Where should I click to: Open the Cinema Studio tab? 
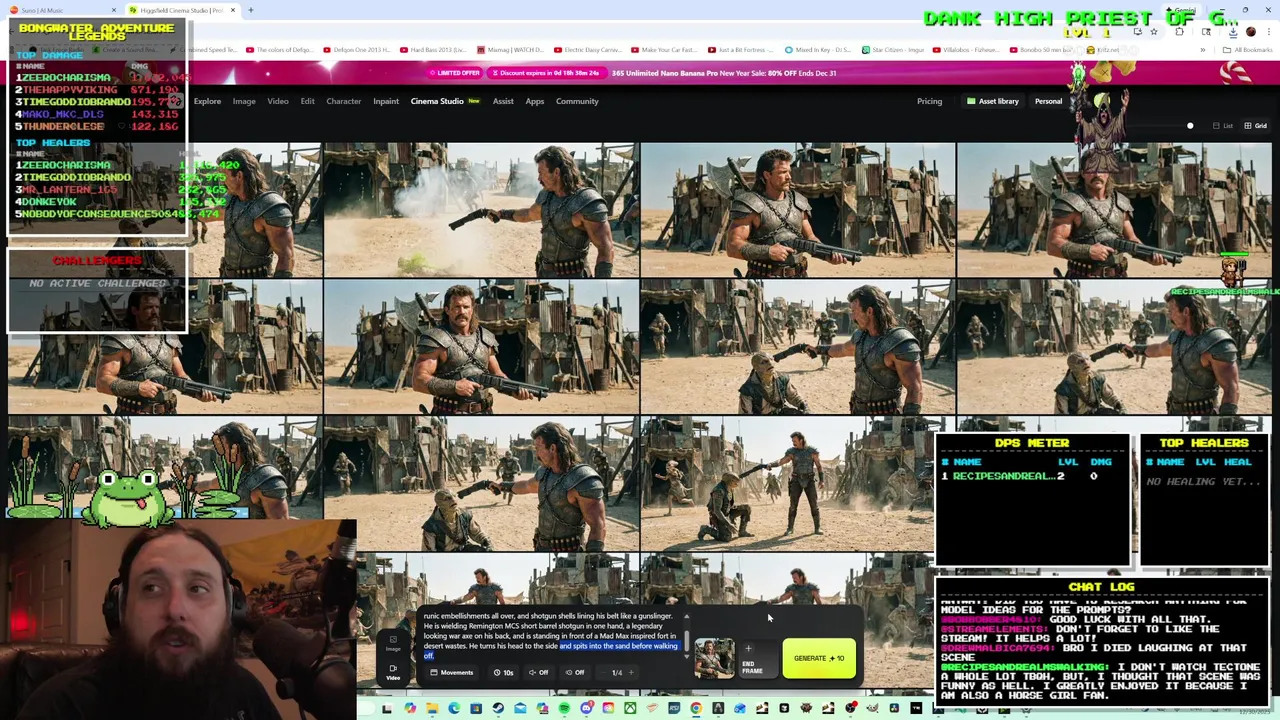[445, 101]
